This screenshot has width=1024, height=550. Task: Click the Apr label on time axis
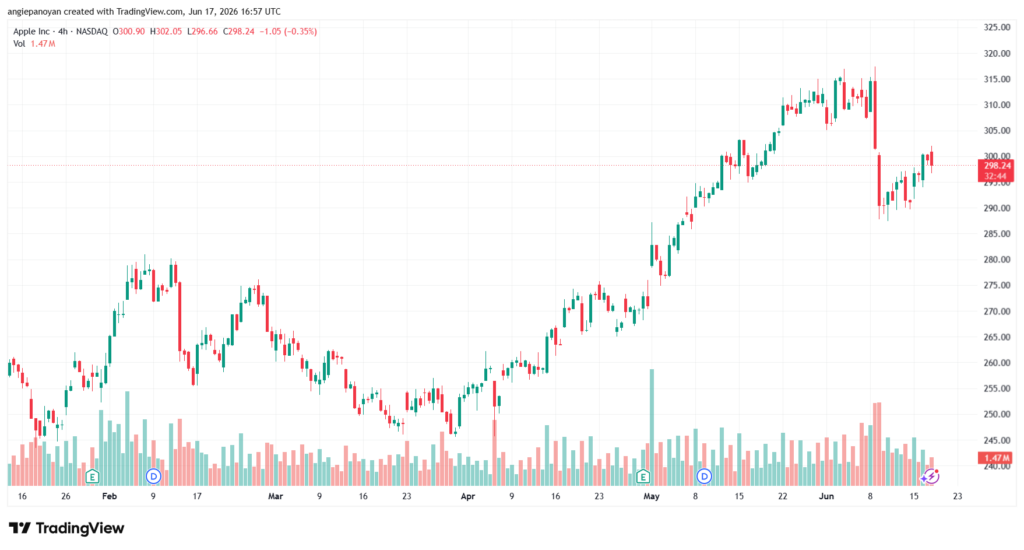coord(468,496)
